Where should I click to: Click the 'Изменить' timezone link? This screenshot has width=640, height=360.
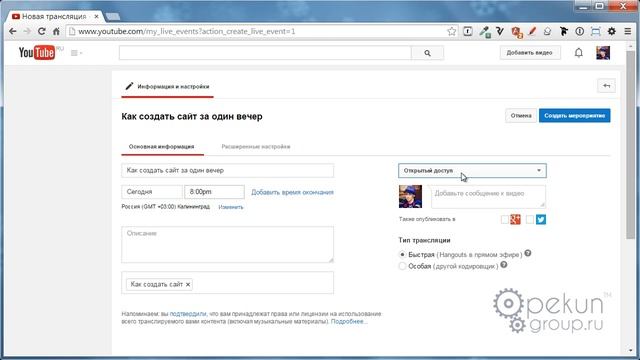[231, 207]
